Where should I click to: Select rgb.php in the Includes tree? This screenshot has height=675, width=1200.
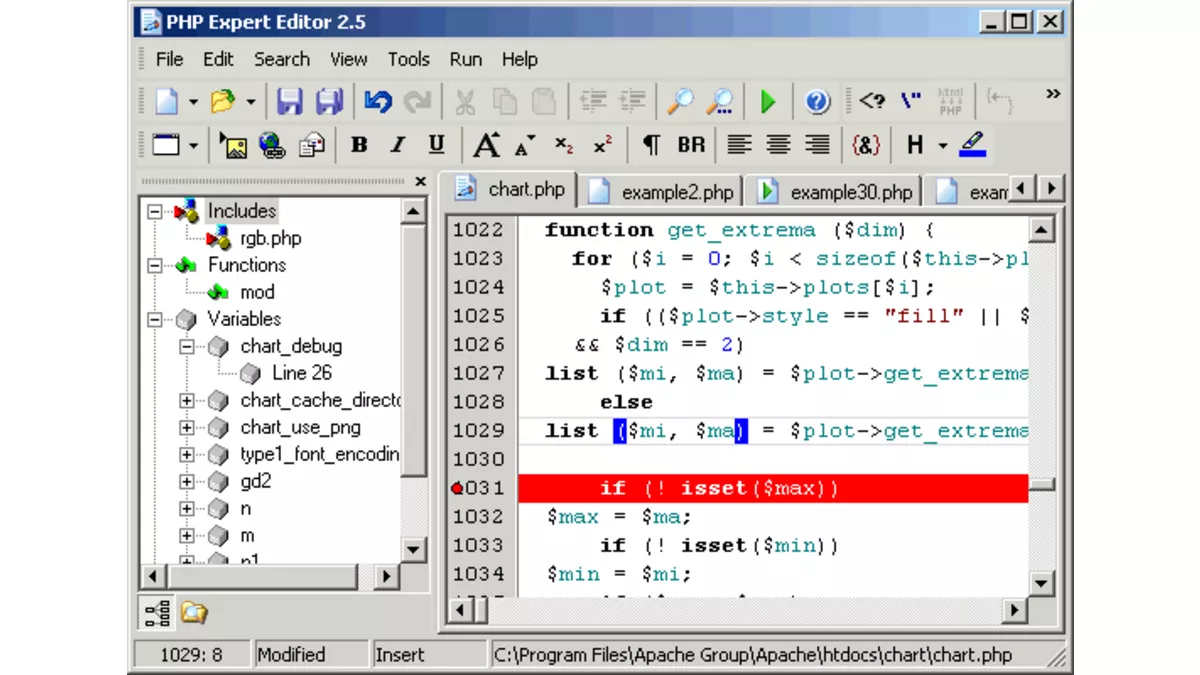click(270, 238)
